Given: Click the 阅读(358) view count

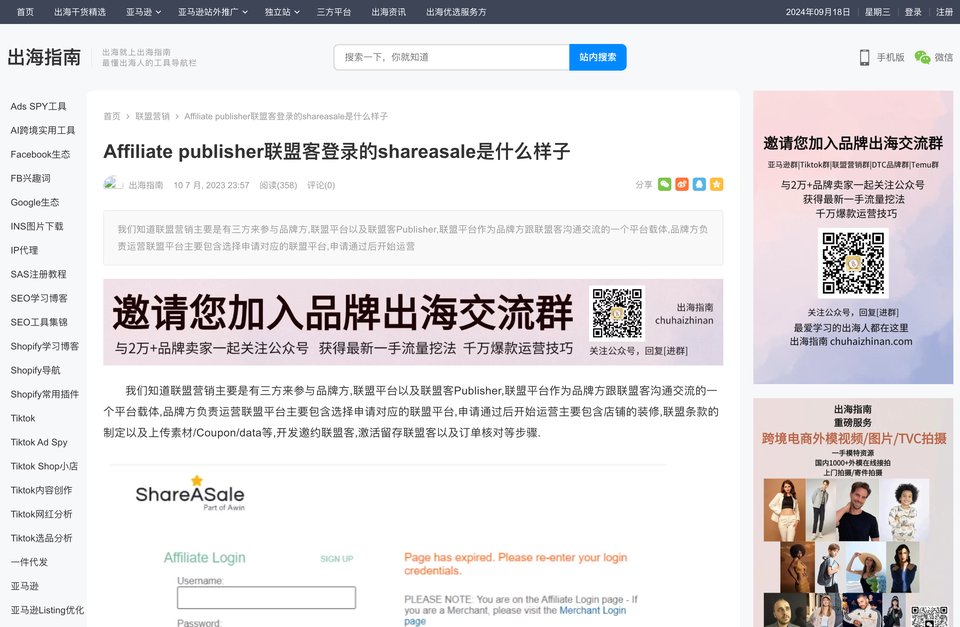Looking at the screenshot, I should click(278, 185).
